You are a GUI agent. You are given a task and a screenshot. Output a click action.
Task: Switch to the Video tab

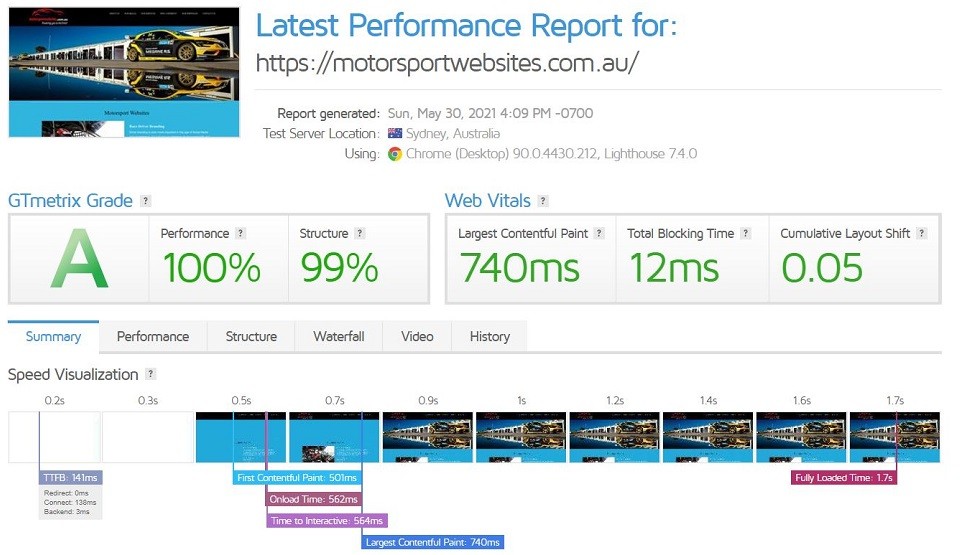pyautogui.click(x=417, y=336)
